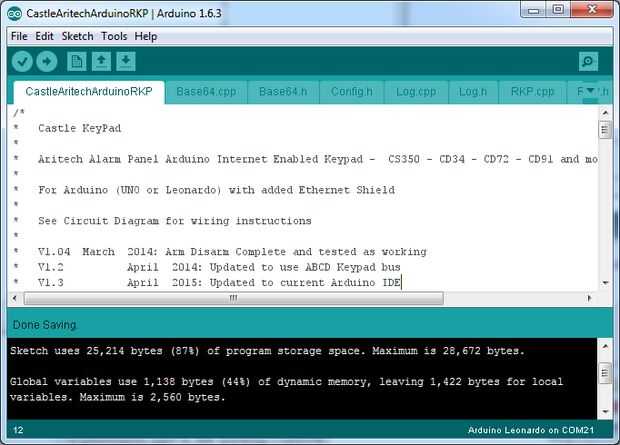Click the Arduino logo in title bar

pyautogui.click(x=15, y=13)
